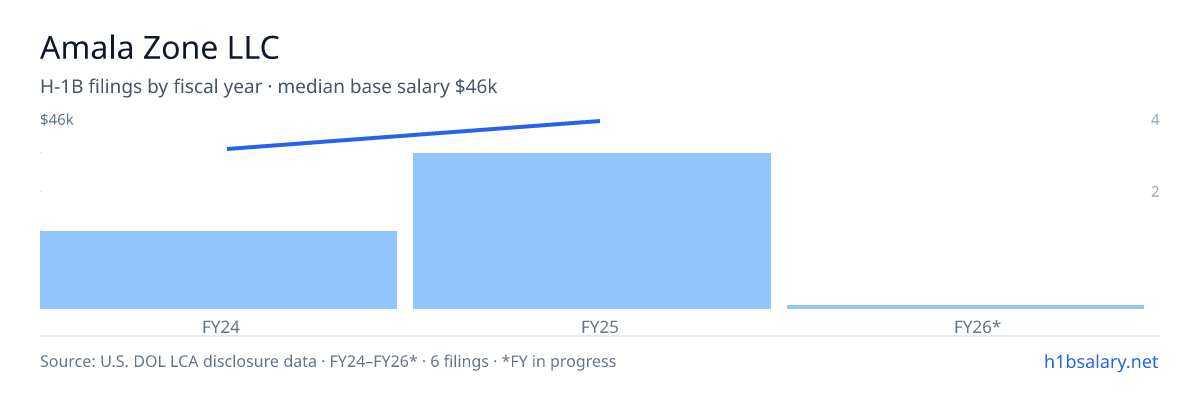Click the Amala Zone LLC title
The image size is (1200, 400).
coord(160,47)
